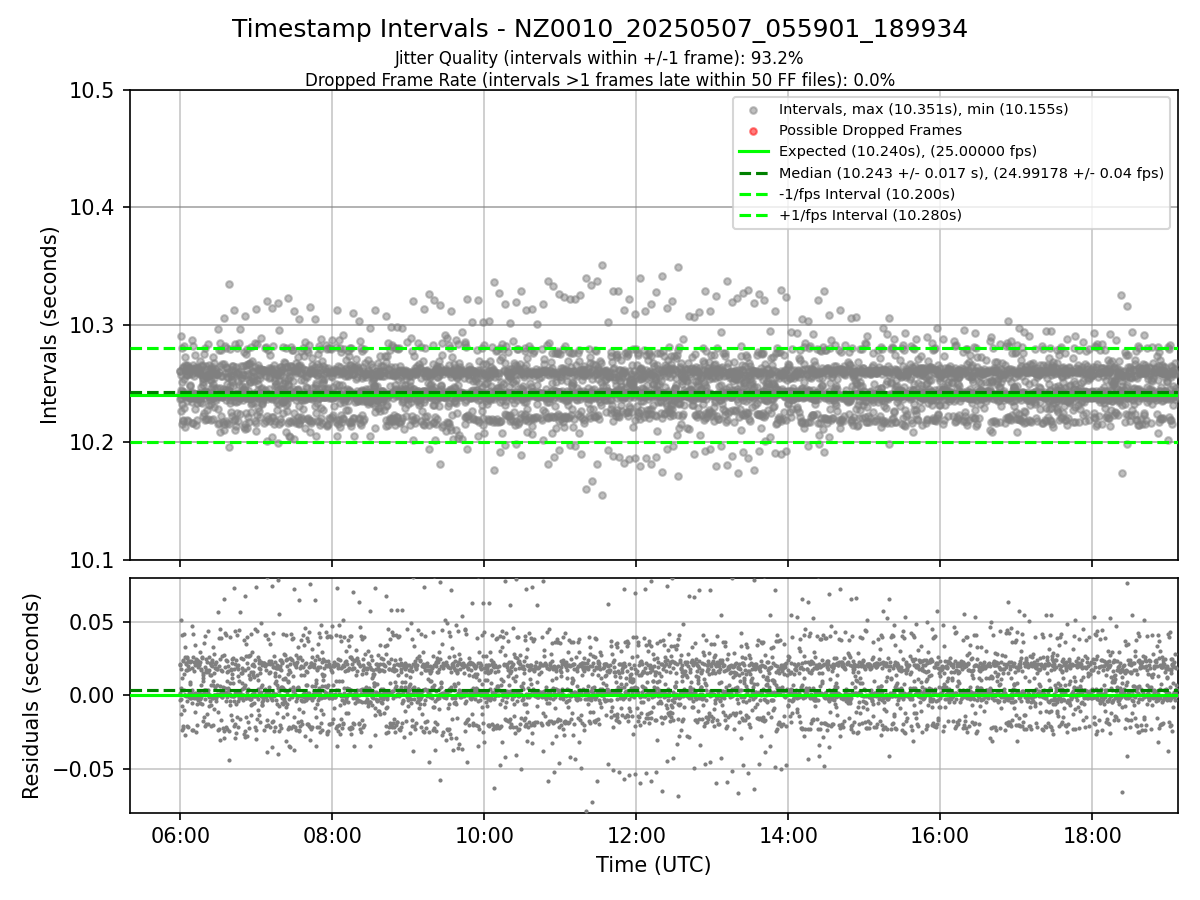Image resolution: width=1200 pixels, height=900 pixels.
Task: Click the solid green line sample for Expected
Action: [754, 152]
